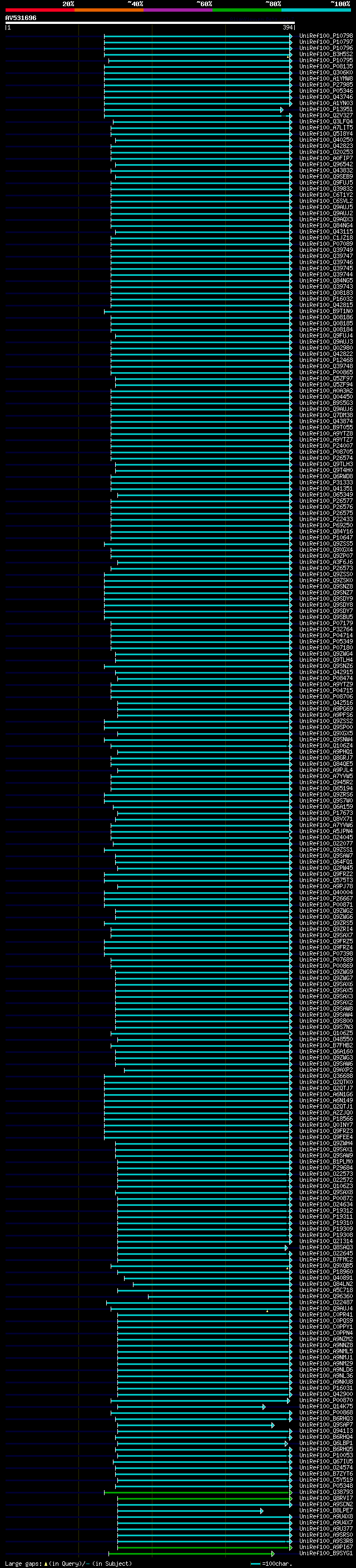Click the orange ~40% identity legend segment
This screenshot has height=1568, width=356.
click(109, 10)
